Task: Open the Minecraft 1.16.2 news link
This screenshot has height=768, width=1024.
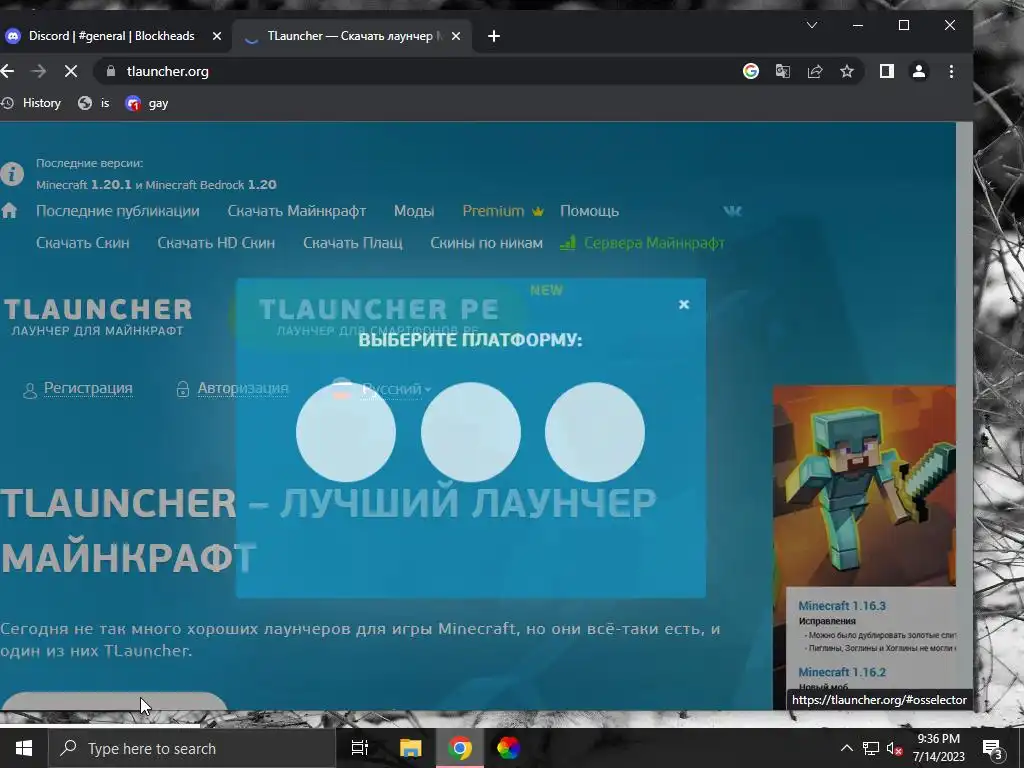Action: click(842, 672)
